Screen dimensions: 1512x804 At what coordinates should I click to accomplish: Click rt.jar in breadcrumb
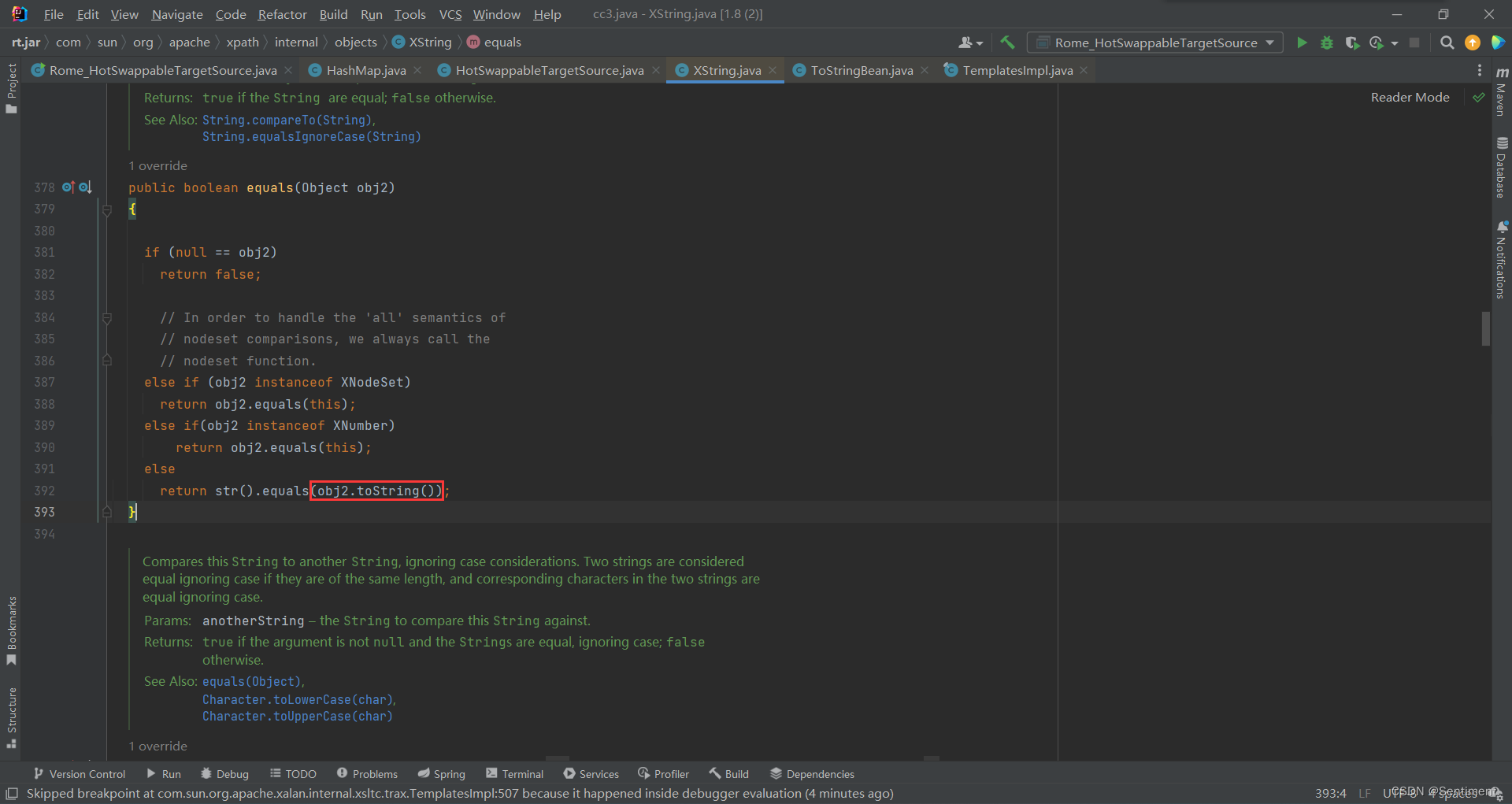pos(26,43)
